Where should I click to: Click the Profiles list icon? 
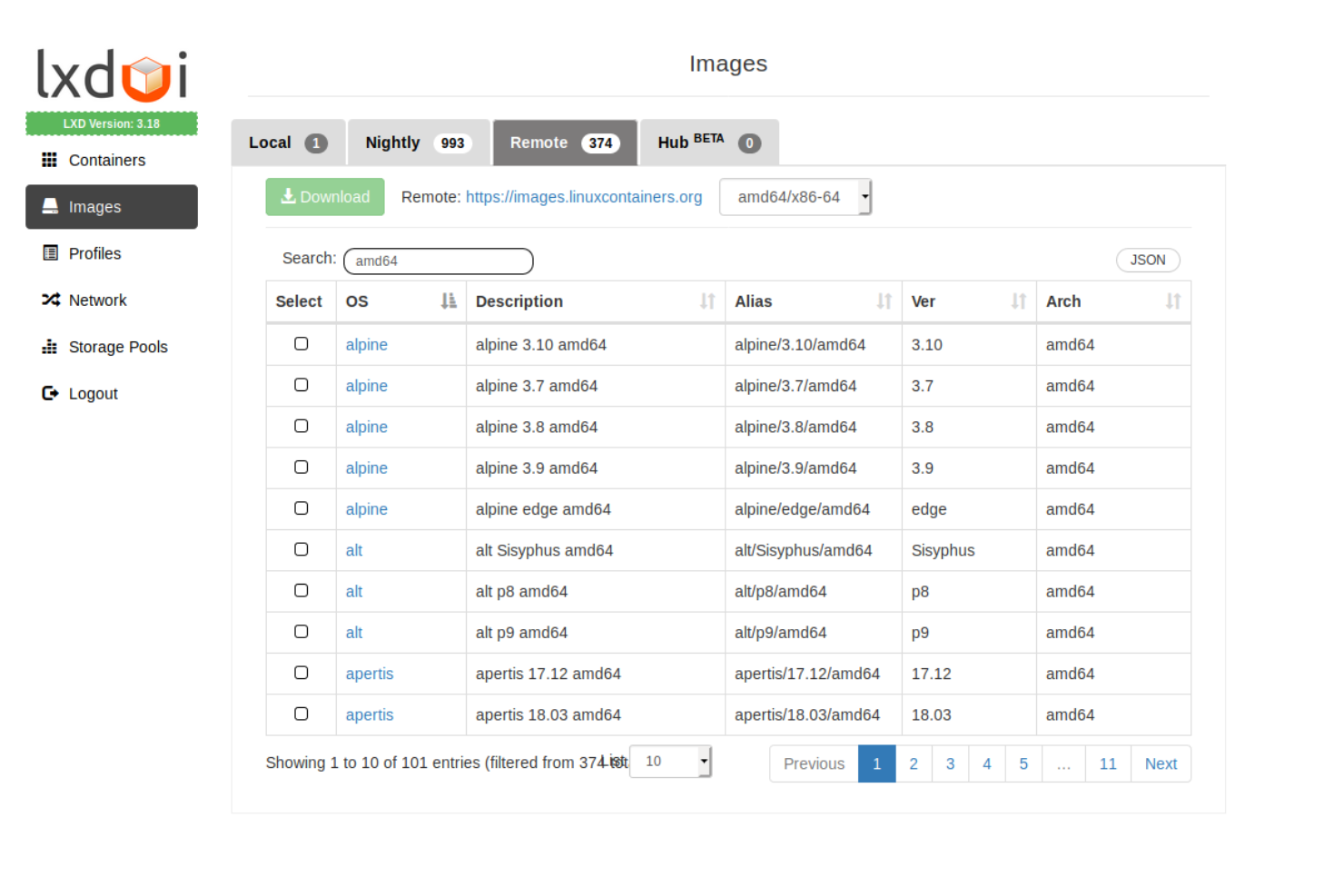click(x=50, y=253)
